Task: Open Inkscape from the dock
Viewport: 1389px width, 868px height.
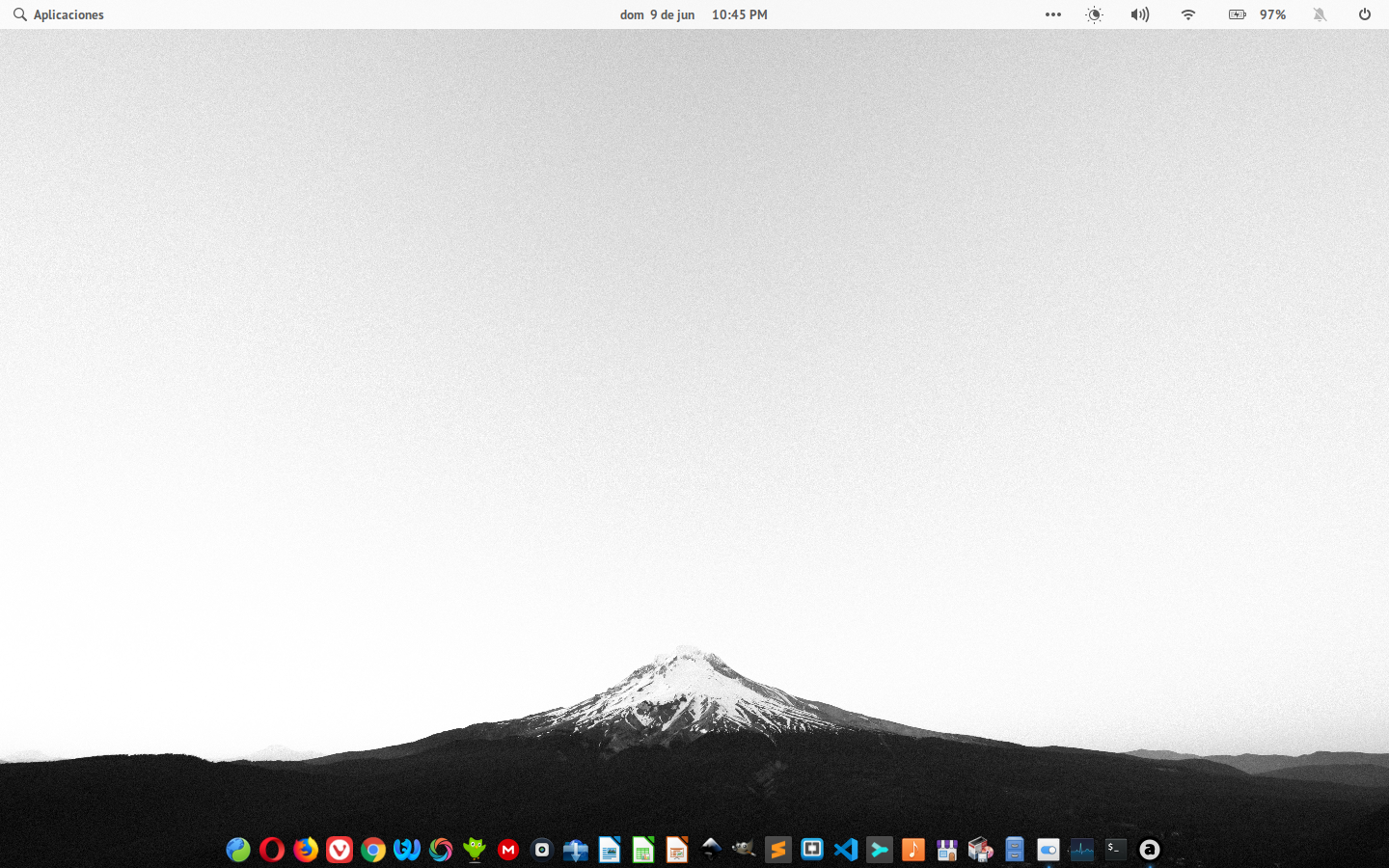Action: coord(711,850)
